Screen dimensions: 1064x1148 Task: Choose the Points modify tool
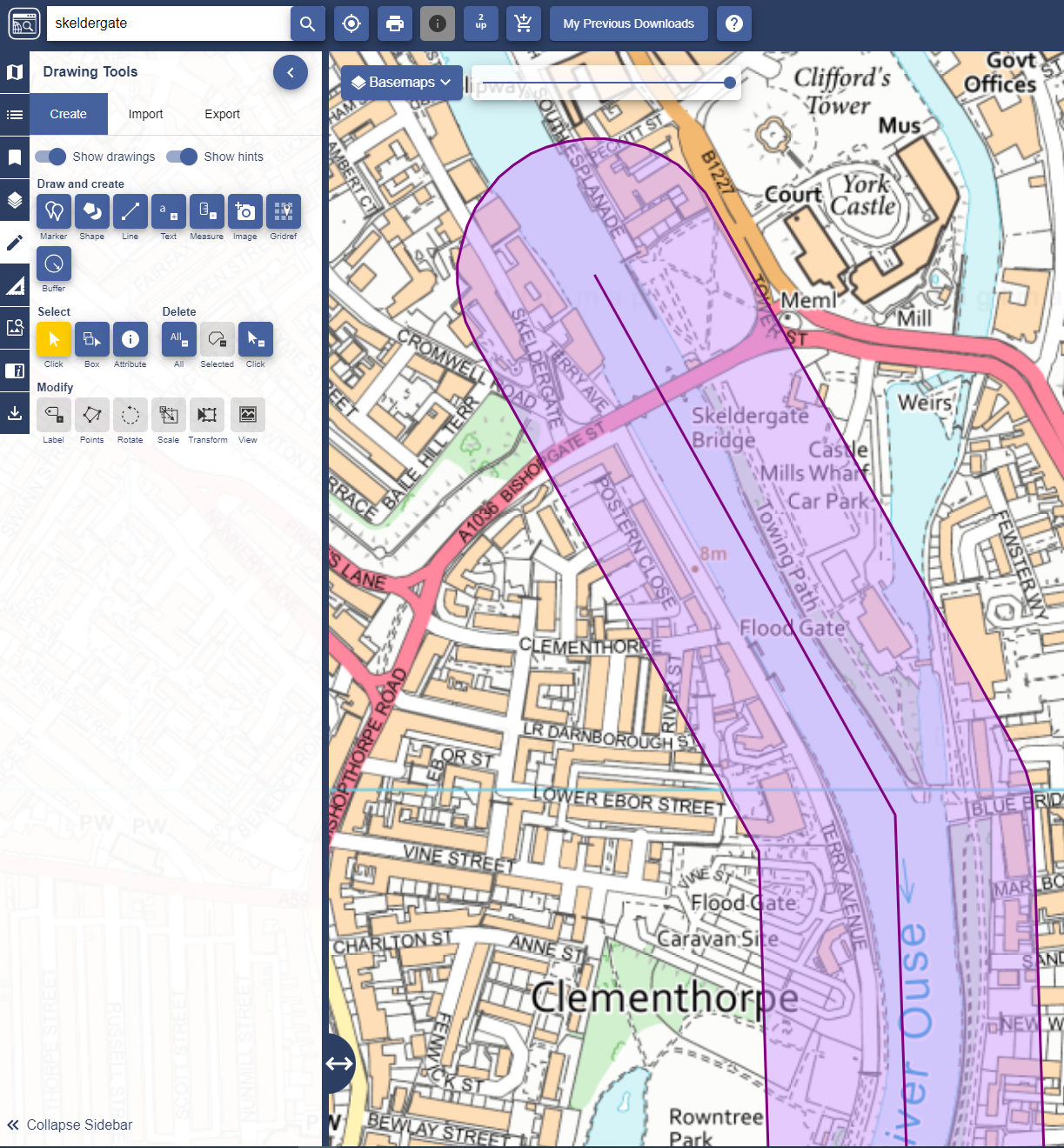click(92, 415)
